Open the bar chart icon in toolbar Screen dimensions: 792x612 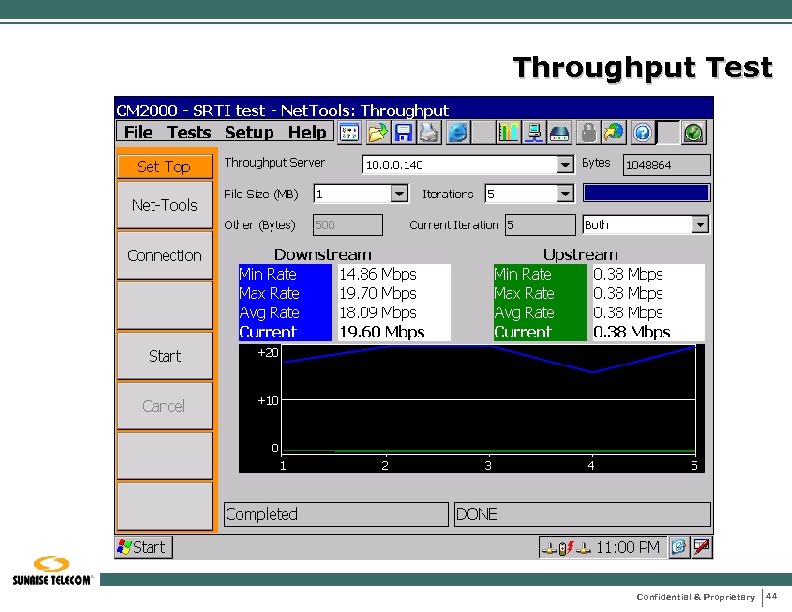click(508, 133)
